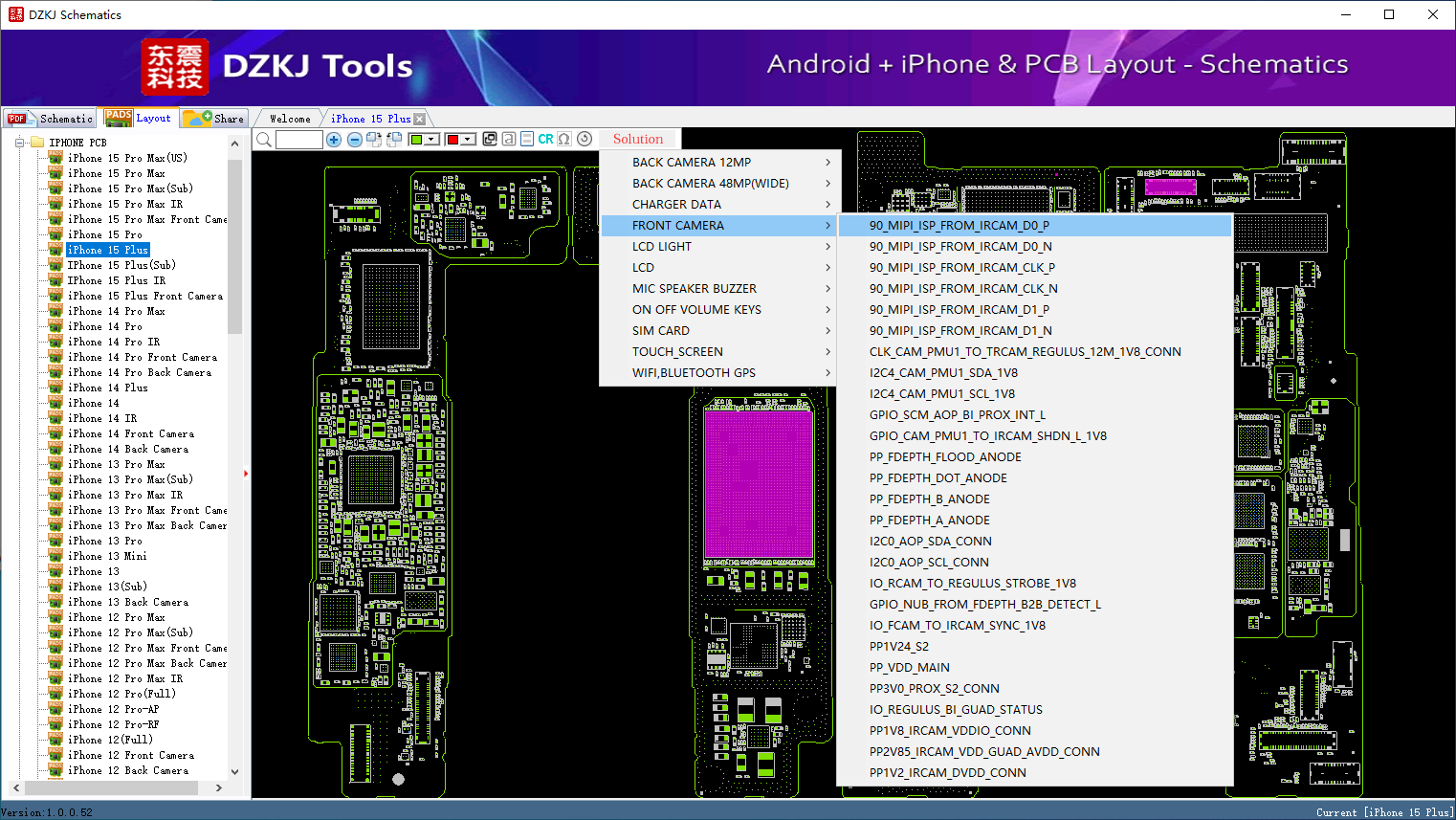Viewport: 1456px width, 820px height.
Task: Choose PP_FDEPTH_FLOOD_ANODE signal entry
Action: click(1035, 457)
